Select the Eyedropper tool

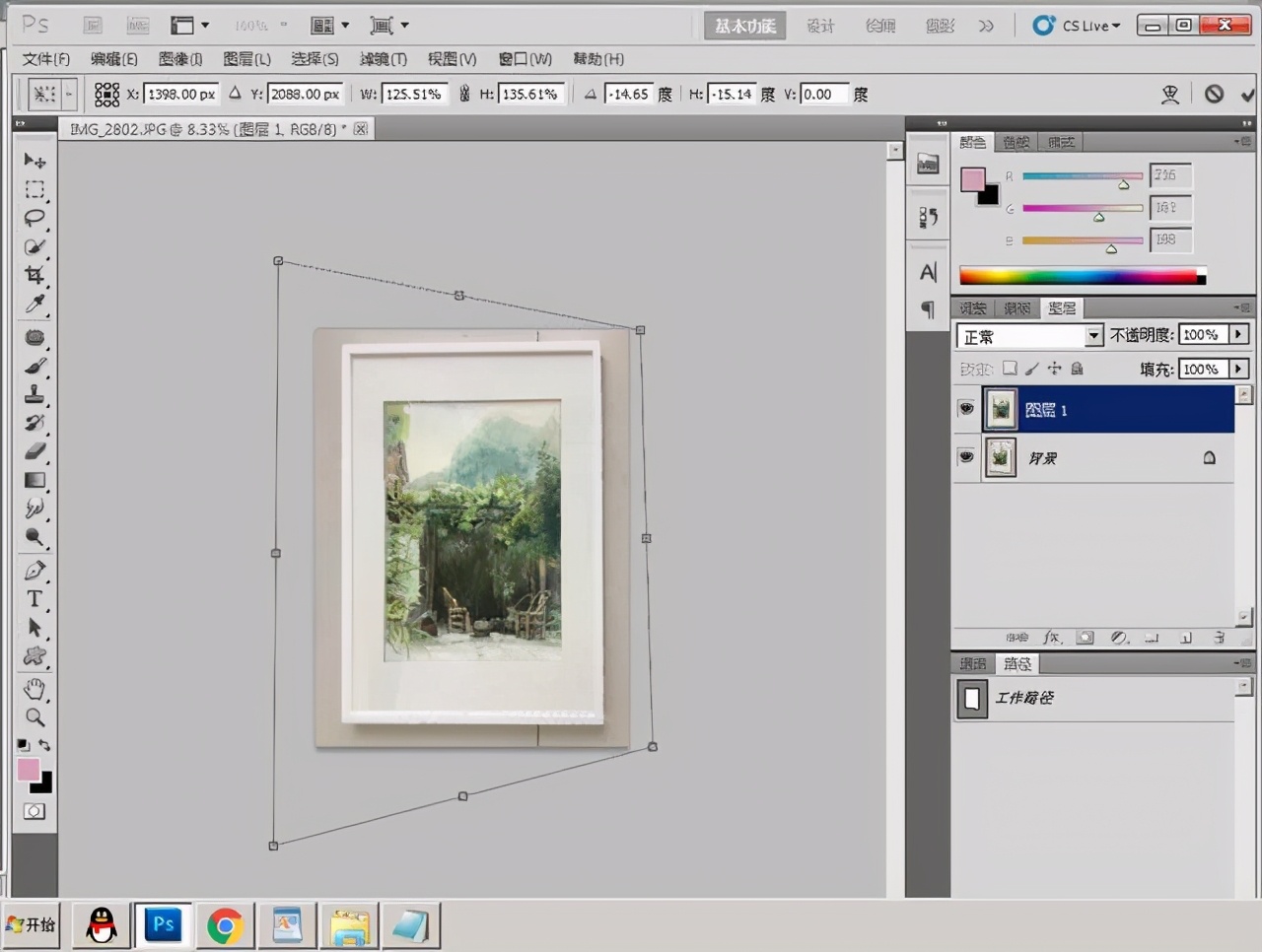[x=35, y=305]
